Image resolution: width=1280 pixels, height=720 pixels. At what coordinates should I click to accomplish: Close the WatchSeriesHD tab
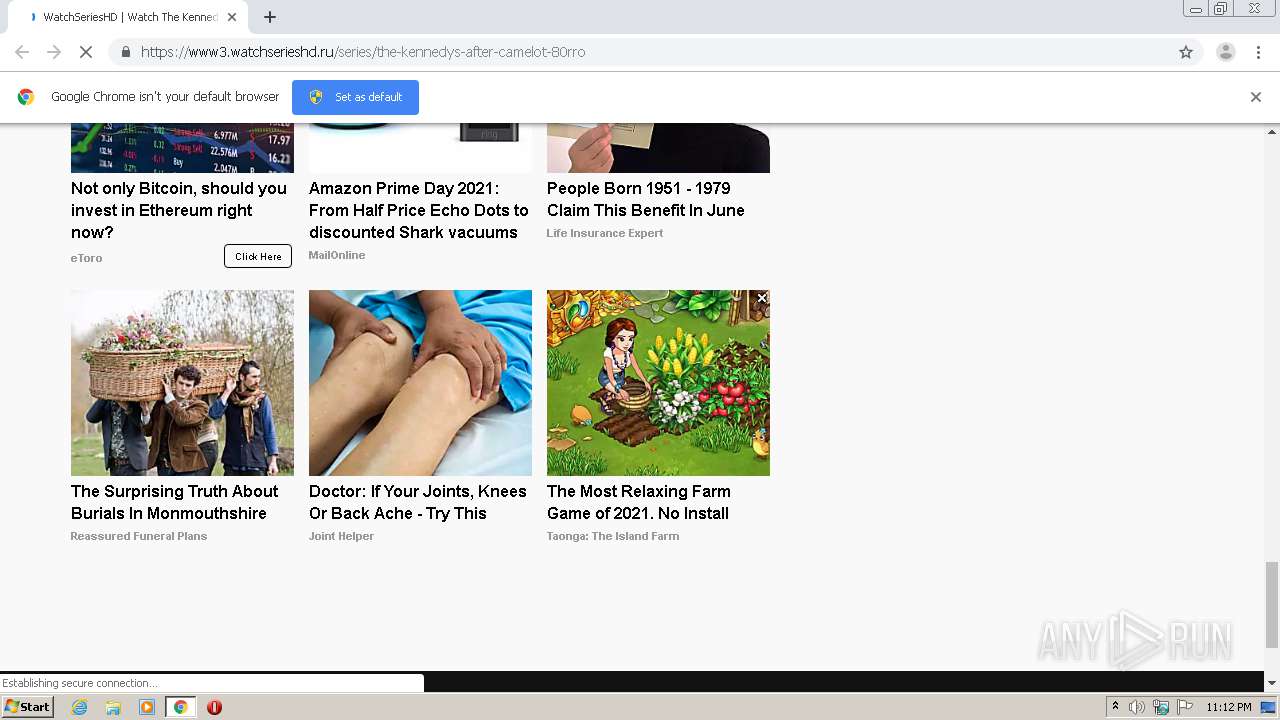pos(232,17)
